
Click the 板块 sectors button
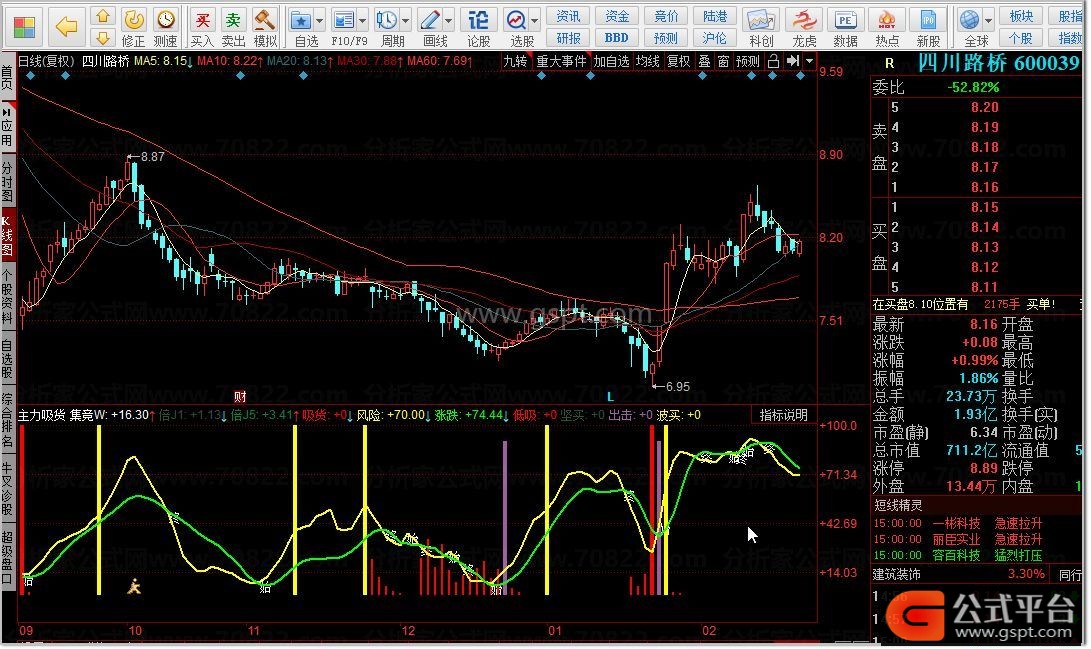pos(1021,16)
